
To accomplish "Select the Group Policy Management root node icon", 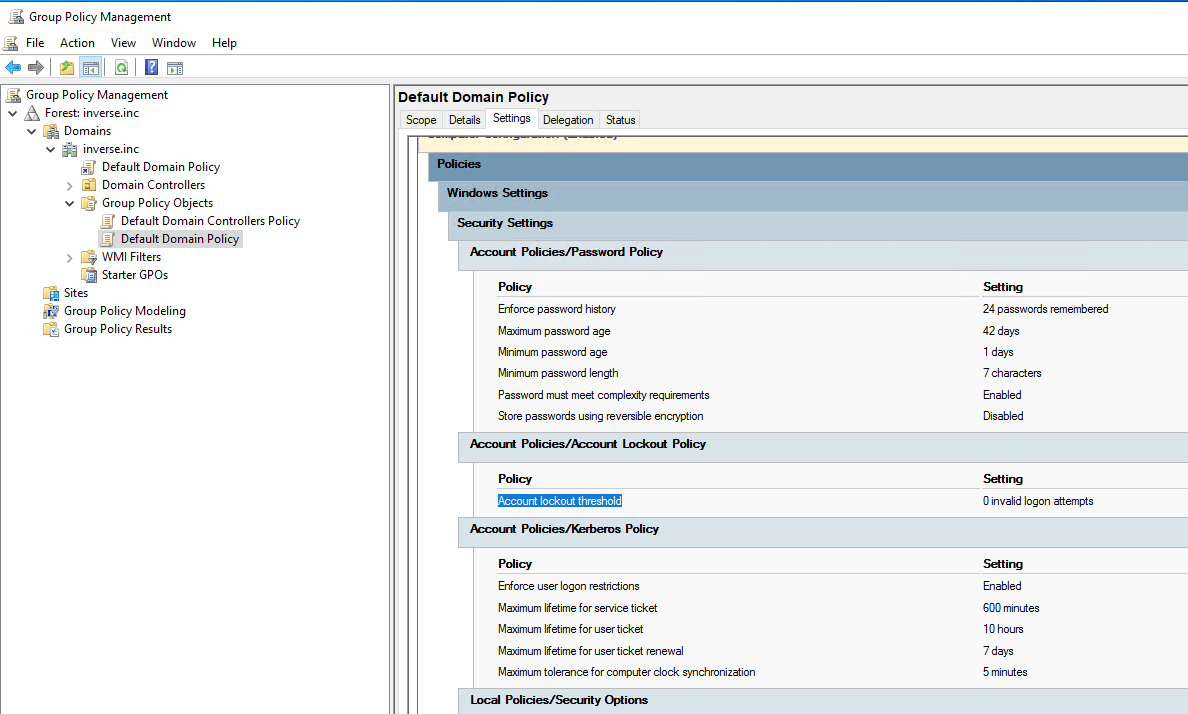I will [x=13, y=94].
